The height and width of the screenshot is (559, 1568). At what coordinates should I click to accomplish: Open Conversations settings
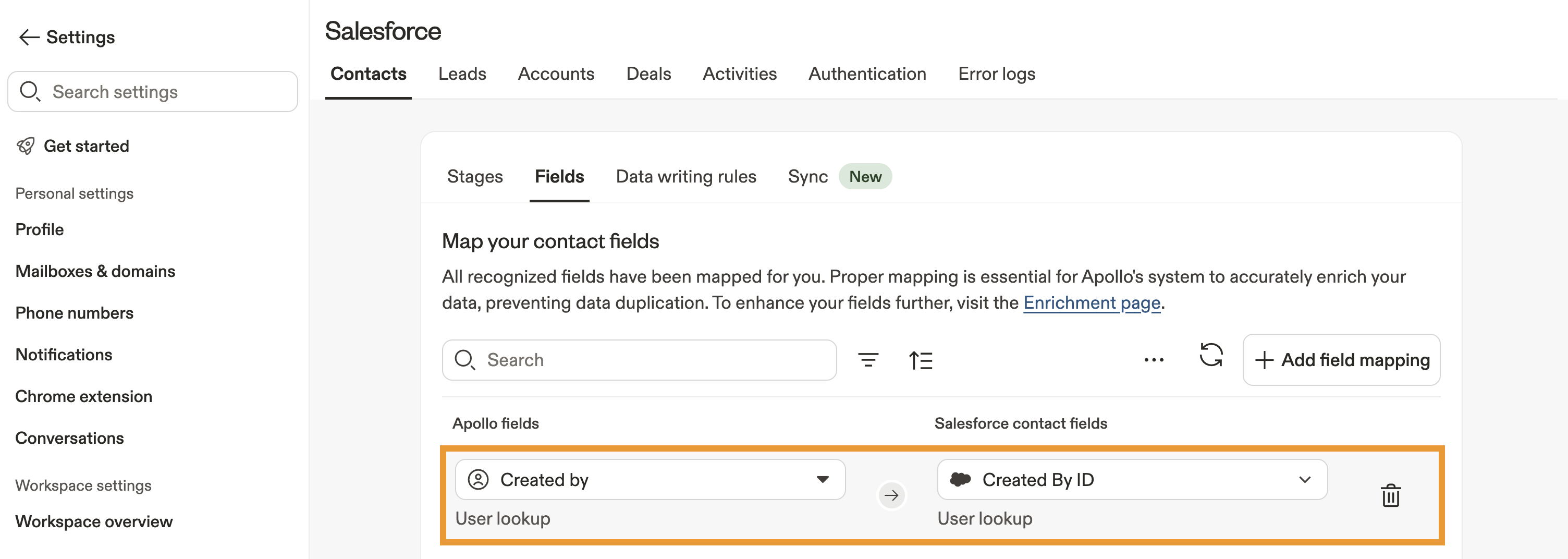coord(69,439)
